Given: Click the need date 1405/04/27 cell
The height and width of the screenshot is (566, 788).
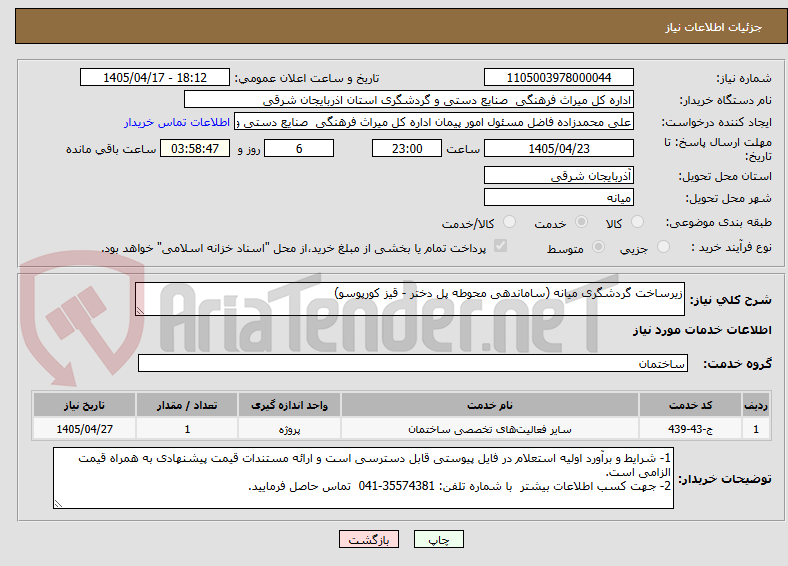Looking at the screenshot, I should (x=84, y=429).
